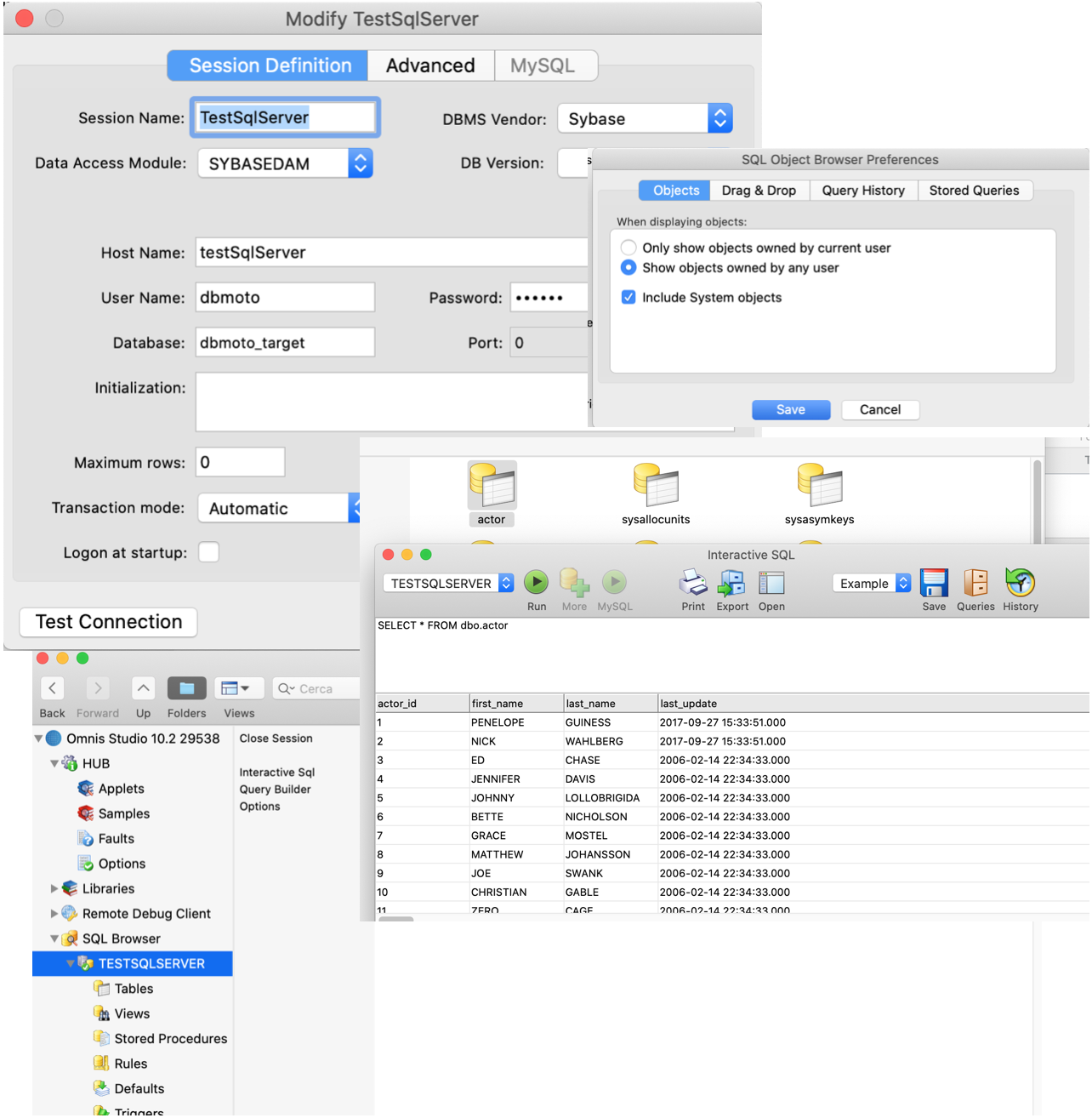Open stored Queries icon
Screen dimensions: 1092x1118
[x=975, y=583]
